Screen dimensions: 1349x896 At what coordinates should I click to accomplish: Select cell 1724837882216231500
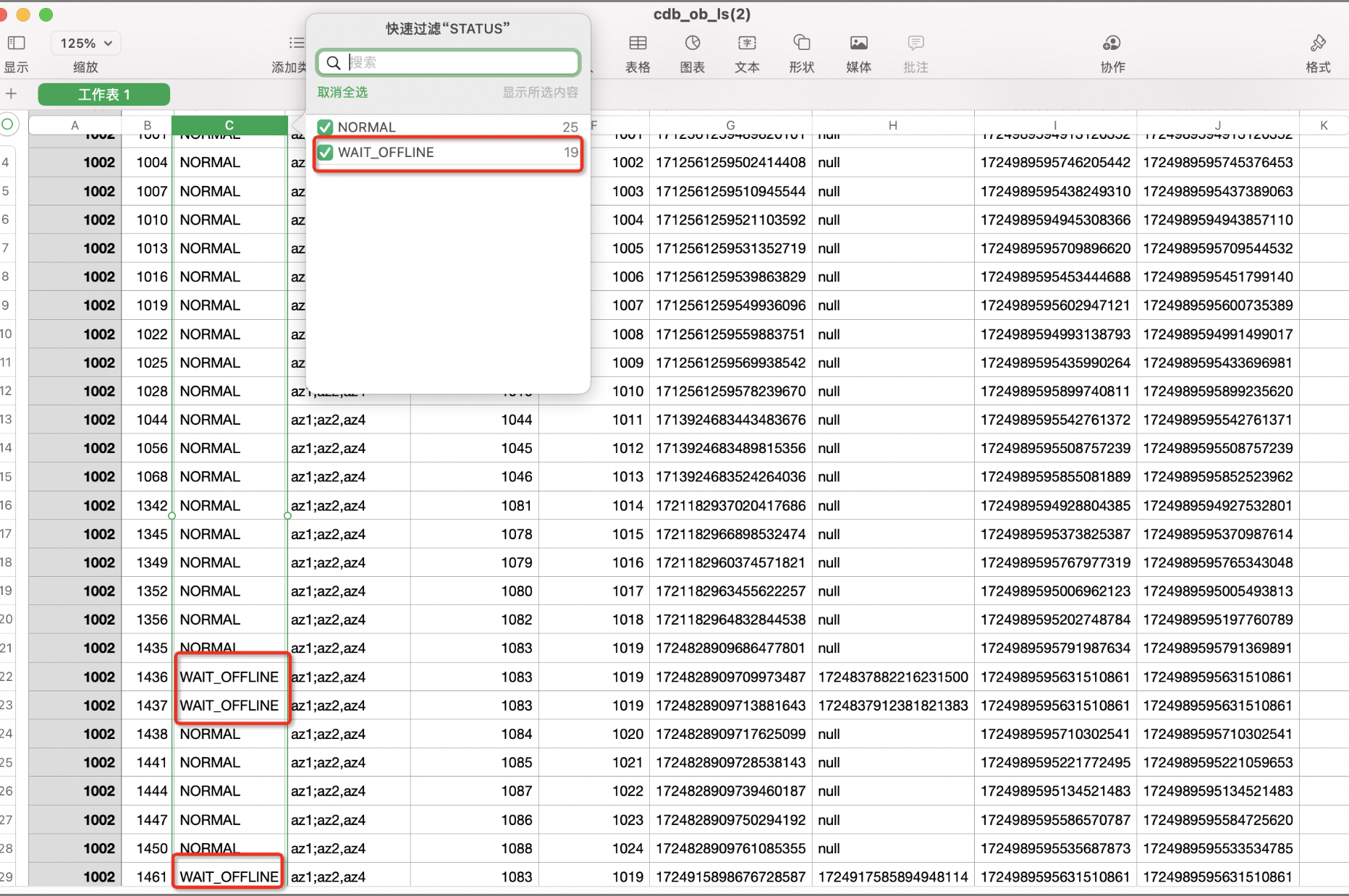click(893, 677)
